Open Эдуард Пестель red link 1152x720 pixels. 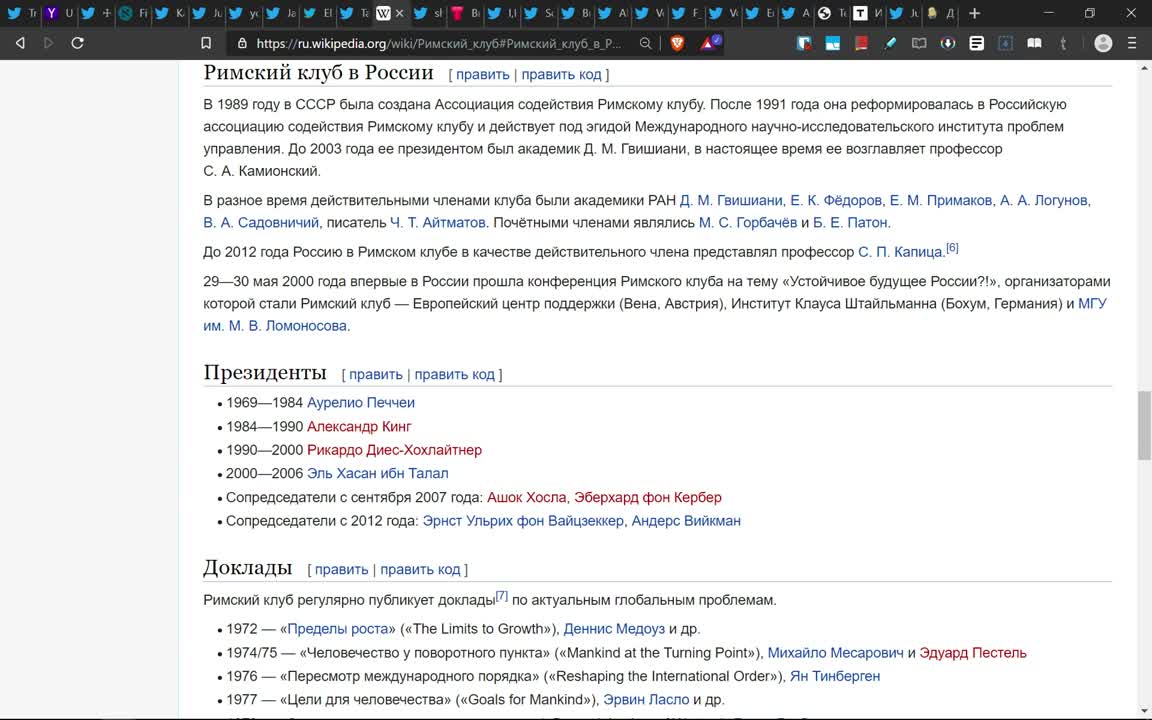[973, 652]
